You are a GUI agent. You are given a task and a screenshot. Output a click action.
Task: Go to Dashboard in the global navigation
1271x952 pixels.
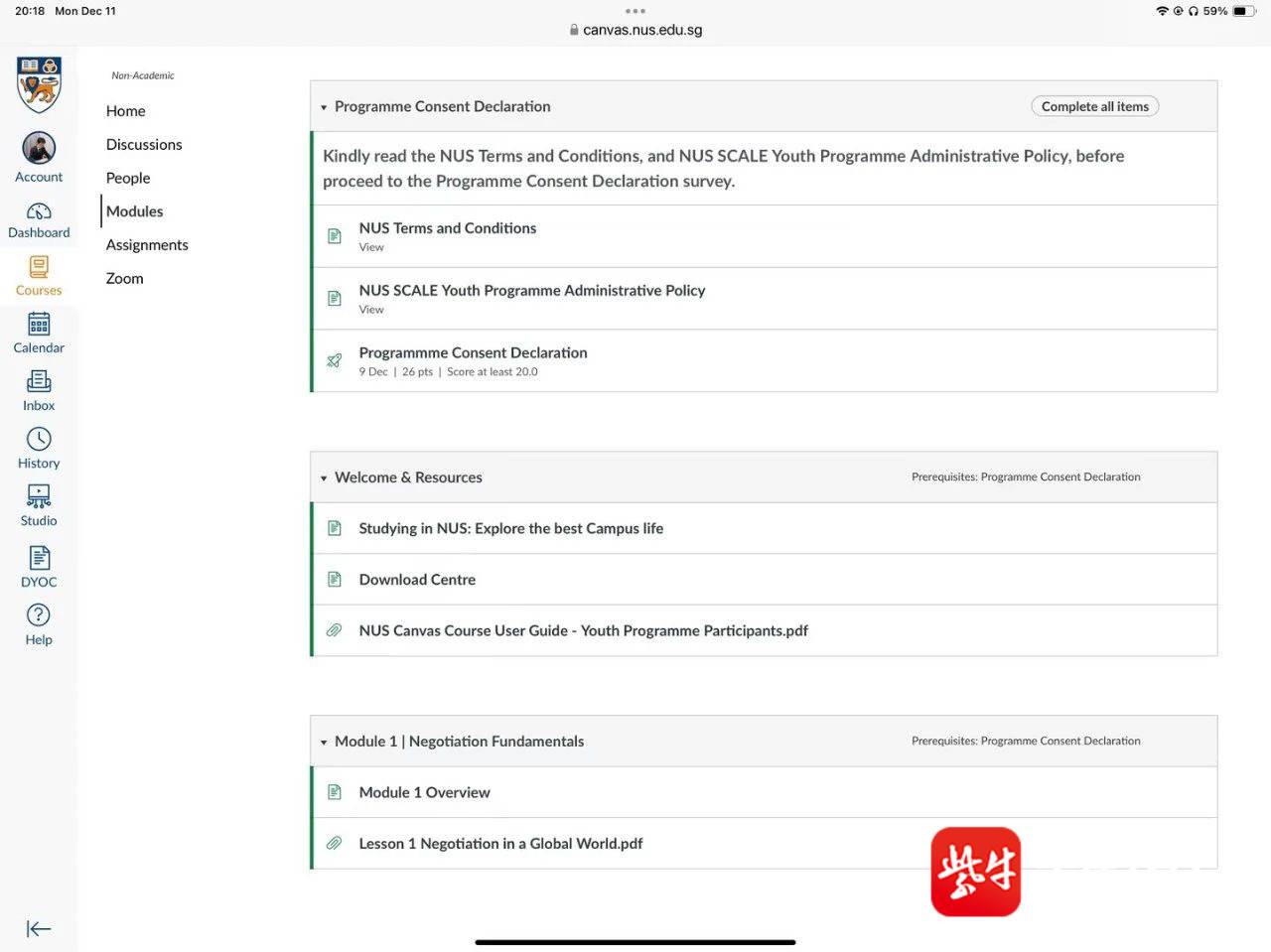point(39,220)
